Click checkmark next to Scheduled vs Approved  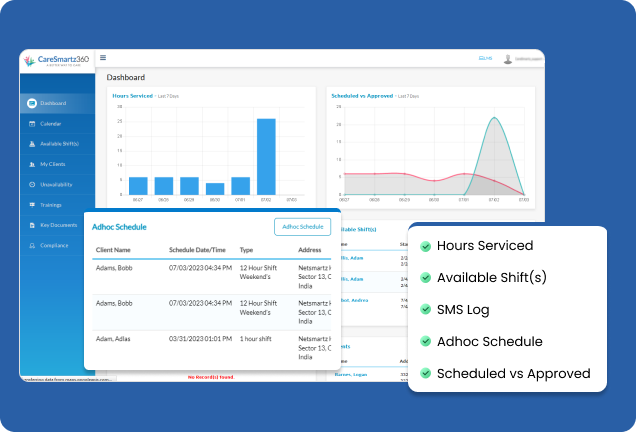pos(426,374)
